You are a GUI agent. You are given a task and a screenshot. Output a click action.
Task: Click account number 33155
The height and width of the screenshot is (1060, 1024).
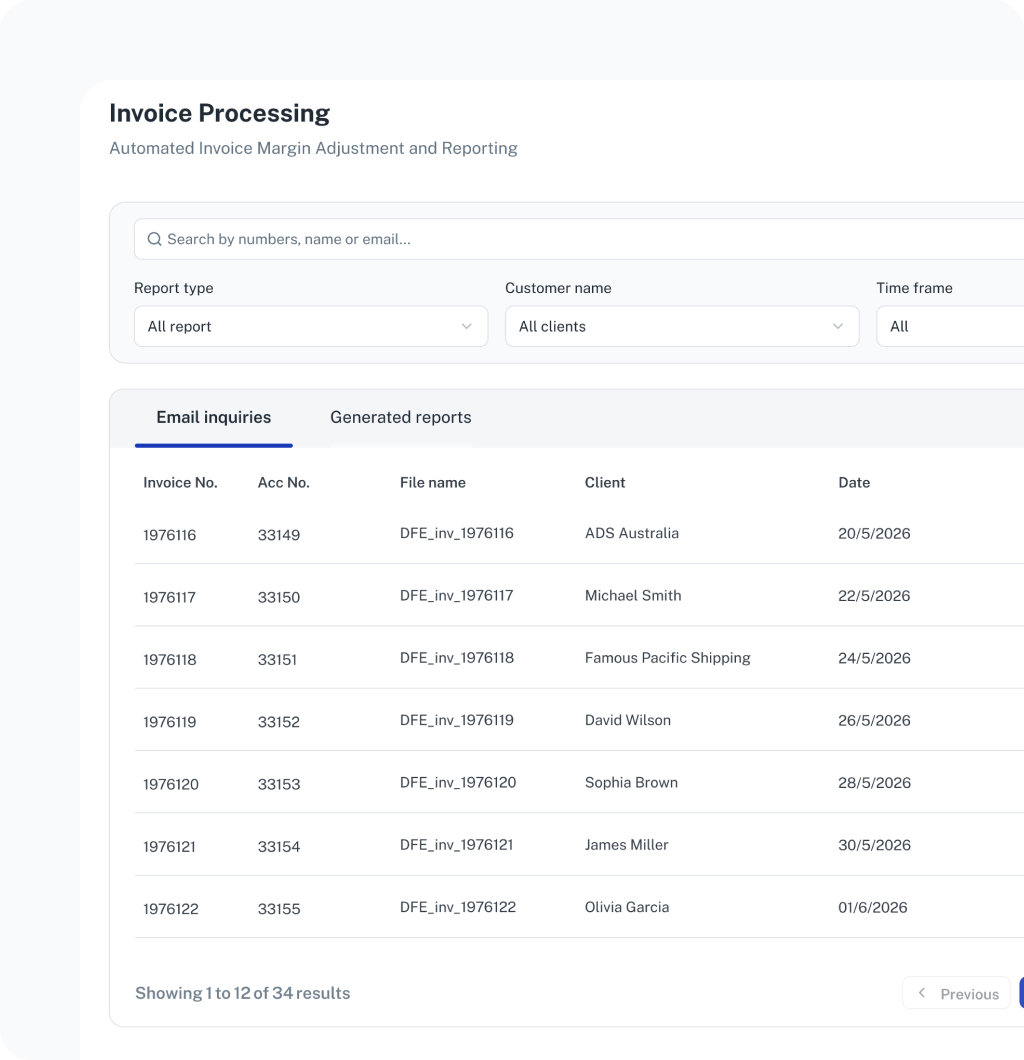279,909
